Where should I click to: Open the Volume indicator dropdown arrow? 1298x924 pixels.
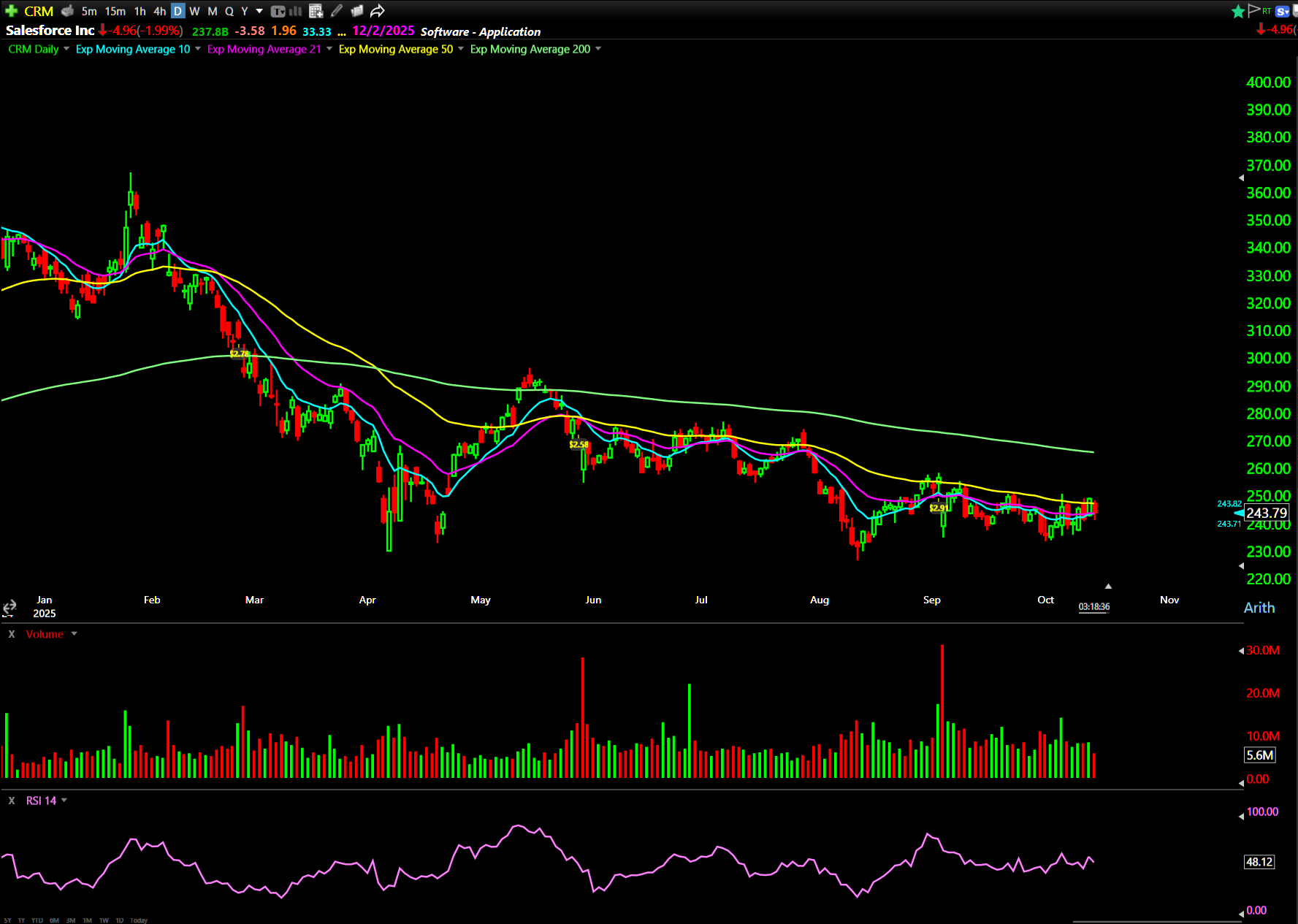pyautogui.click(x=74, y=634)
